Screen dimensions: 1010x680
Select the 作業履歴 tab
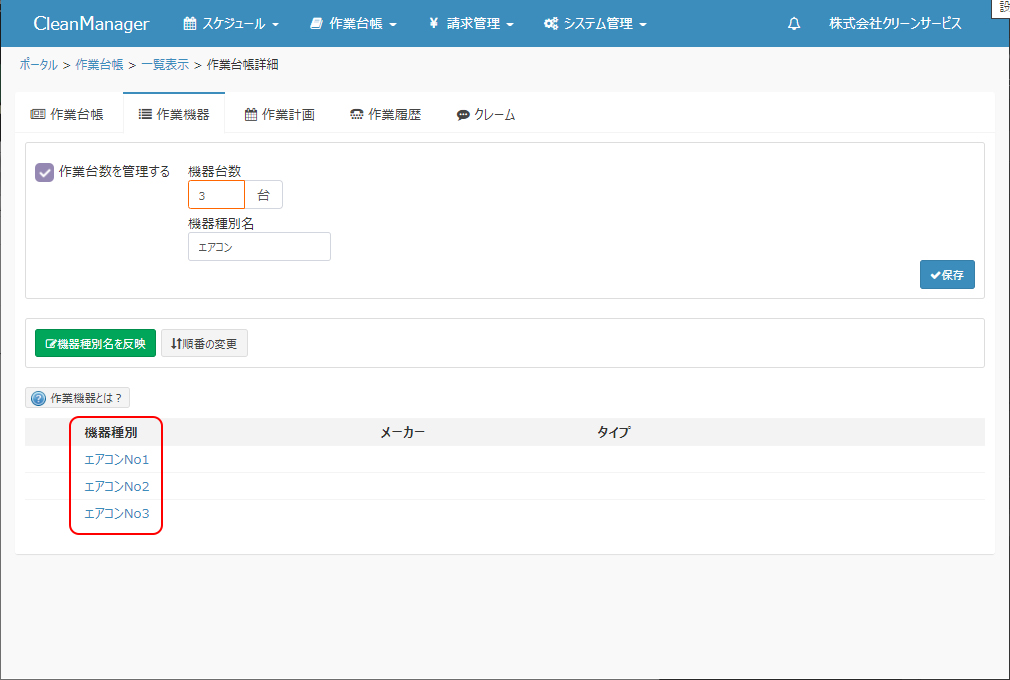(385, 114)
